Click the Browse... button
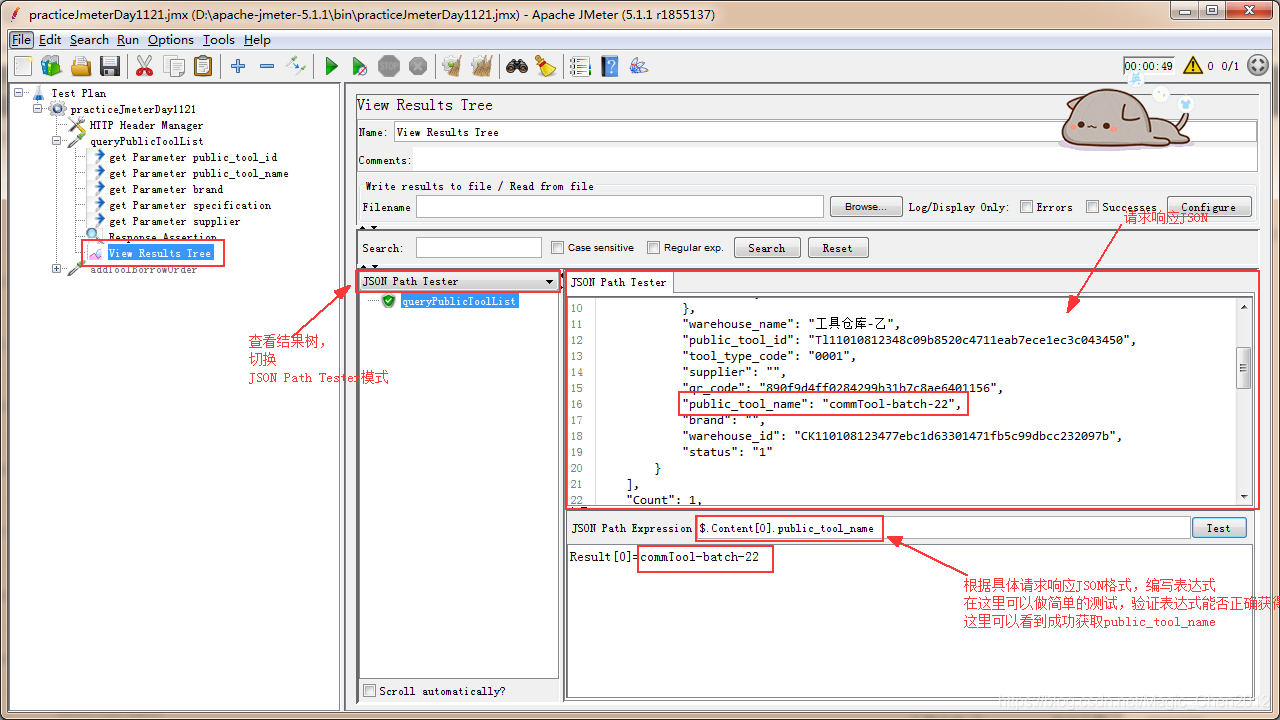Viewport: 1280px width, 720px height. (x=866, y=207)
